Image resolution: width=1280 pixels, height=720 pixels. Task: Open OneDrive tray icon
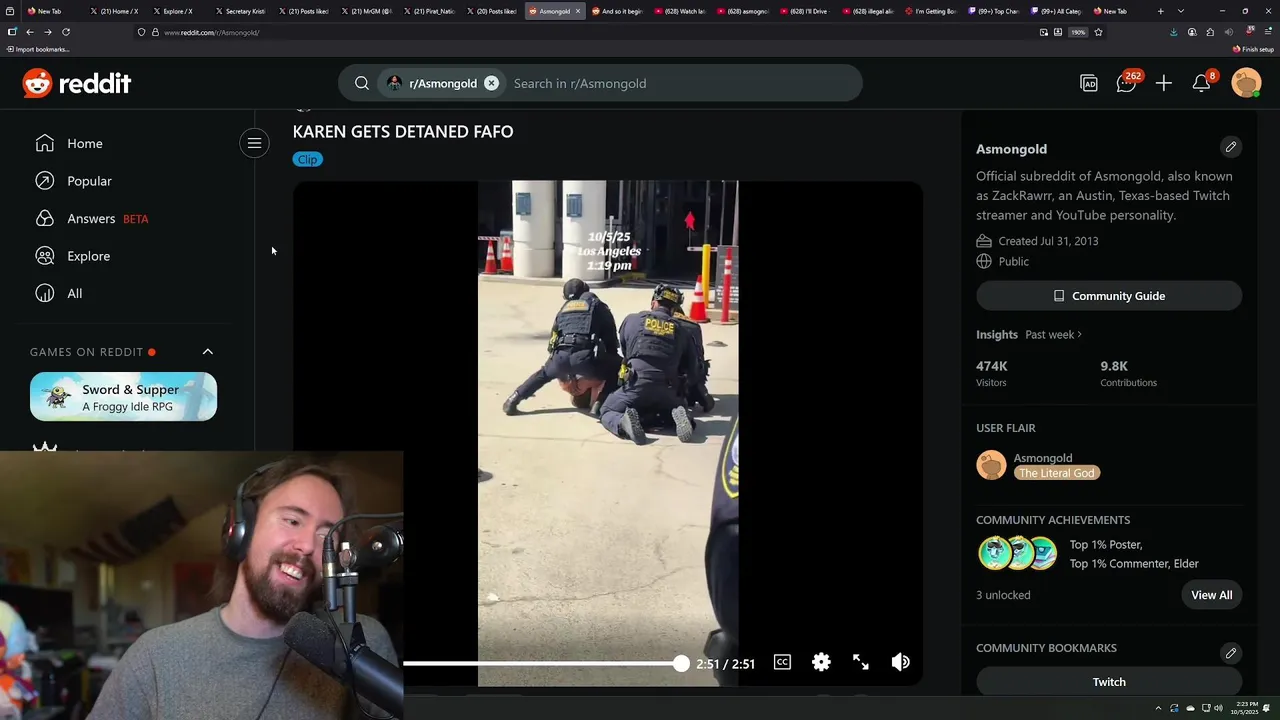tap(1189, 709)
